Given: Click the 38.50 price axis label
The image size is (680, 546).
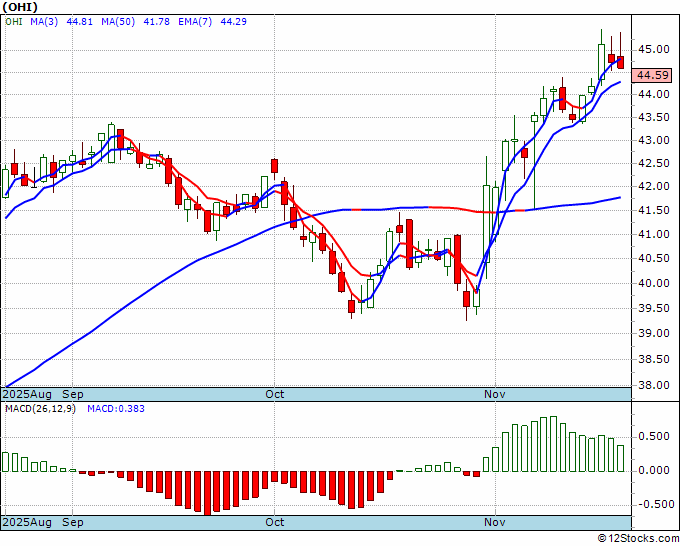Looking at the screenshot, I should 653,359.
